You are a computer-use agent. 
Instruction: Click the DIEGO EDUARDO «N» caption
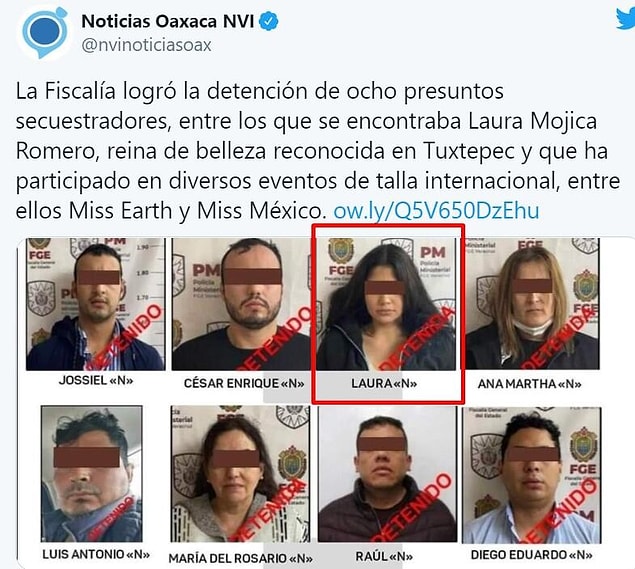pos(531,555)
